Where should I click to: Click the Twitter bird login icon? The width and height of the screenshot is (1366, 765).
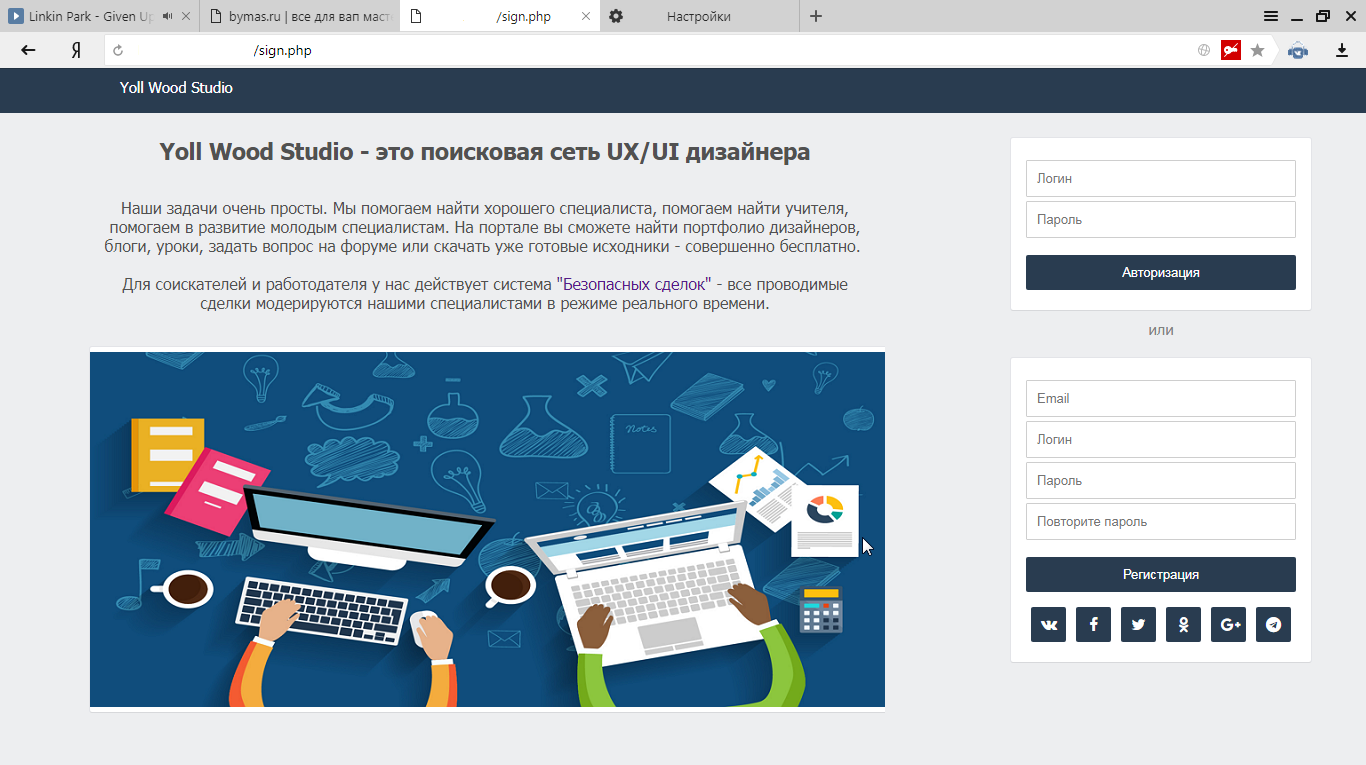click(1138, 624)
